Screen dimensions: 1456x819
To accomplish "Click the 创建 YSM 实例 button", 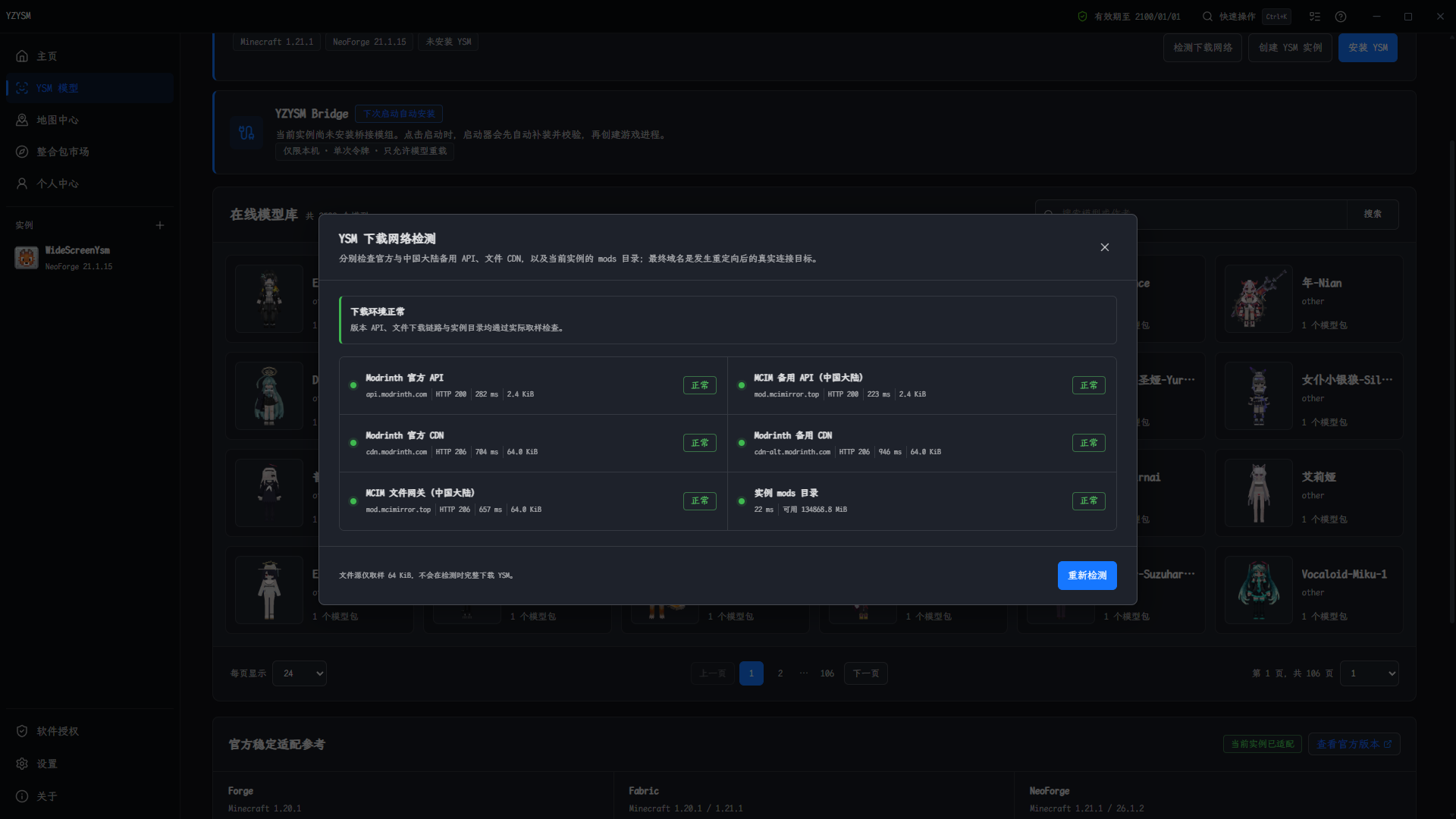I will click(1291, 48).
